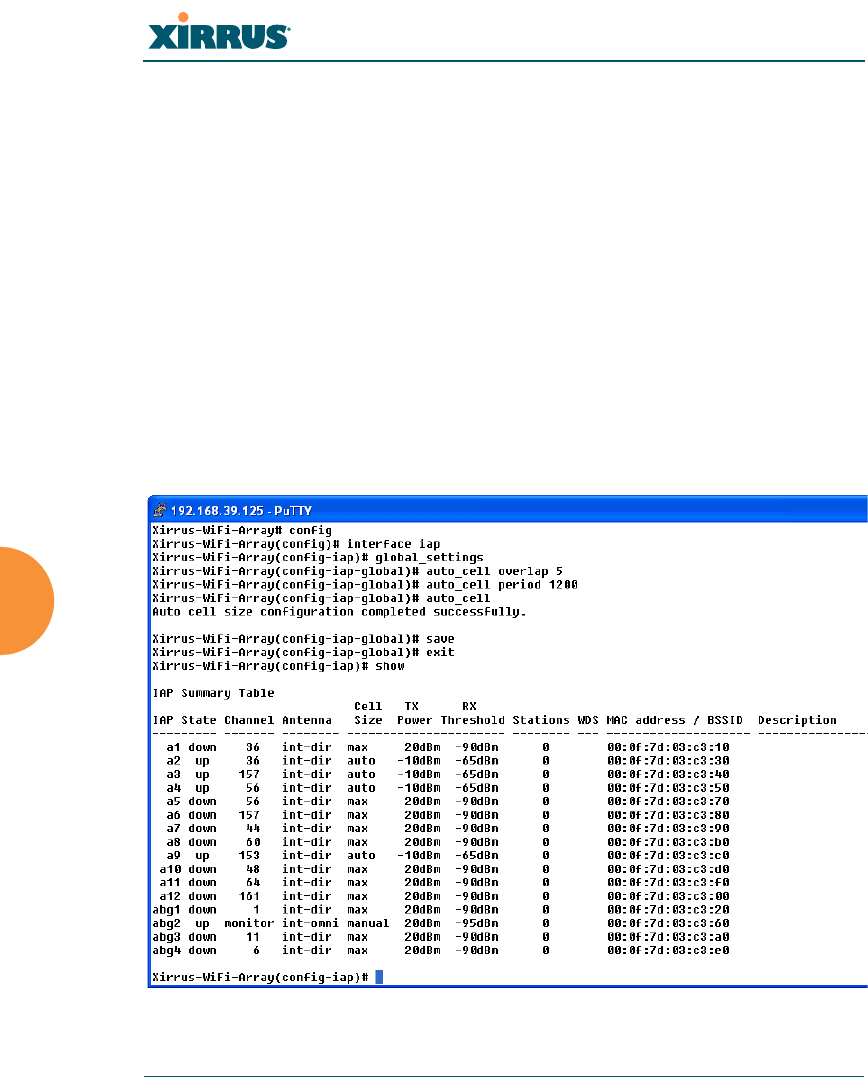Click channel '60' in the a8 row

click(x=253, y=842)
